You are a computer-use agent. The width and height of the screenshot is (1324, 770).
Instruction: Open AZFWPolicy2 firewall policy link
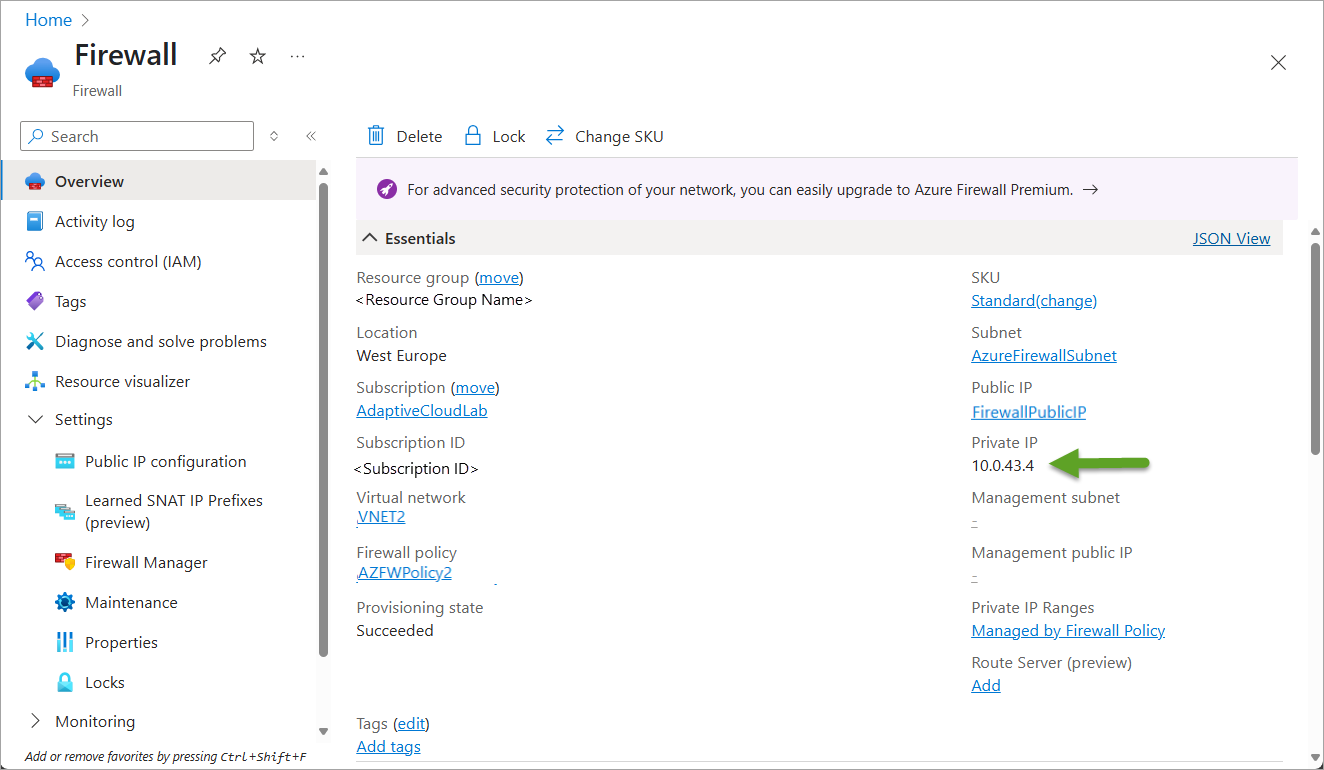(404, 572)
